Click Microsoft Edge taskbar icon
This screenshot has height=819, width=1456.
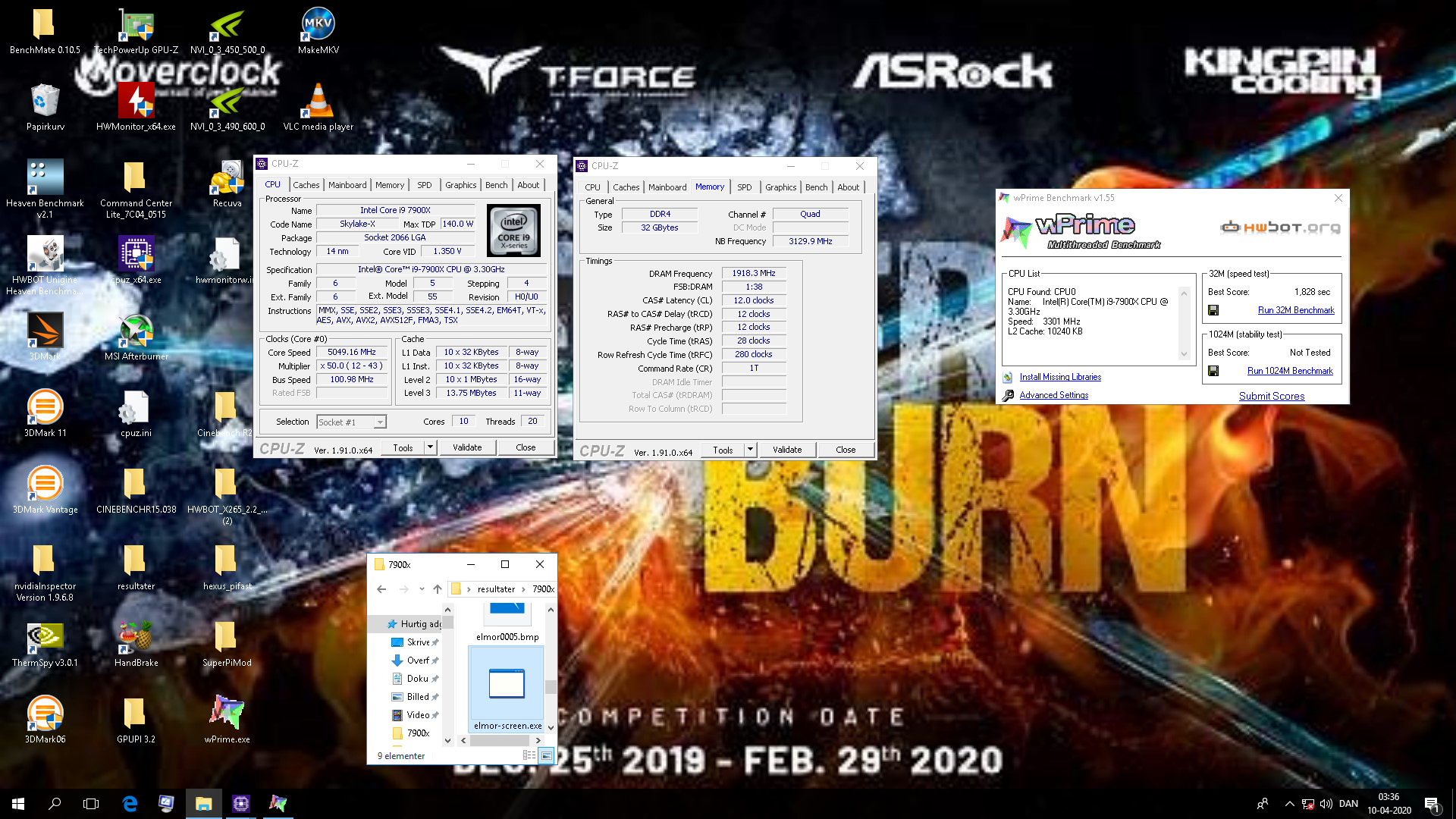point(130,804)
